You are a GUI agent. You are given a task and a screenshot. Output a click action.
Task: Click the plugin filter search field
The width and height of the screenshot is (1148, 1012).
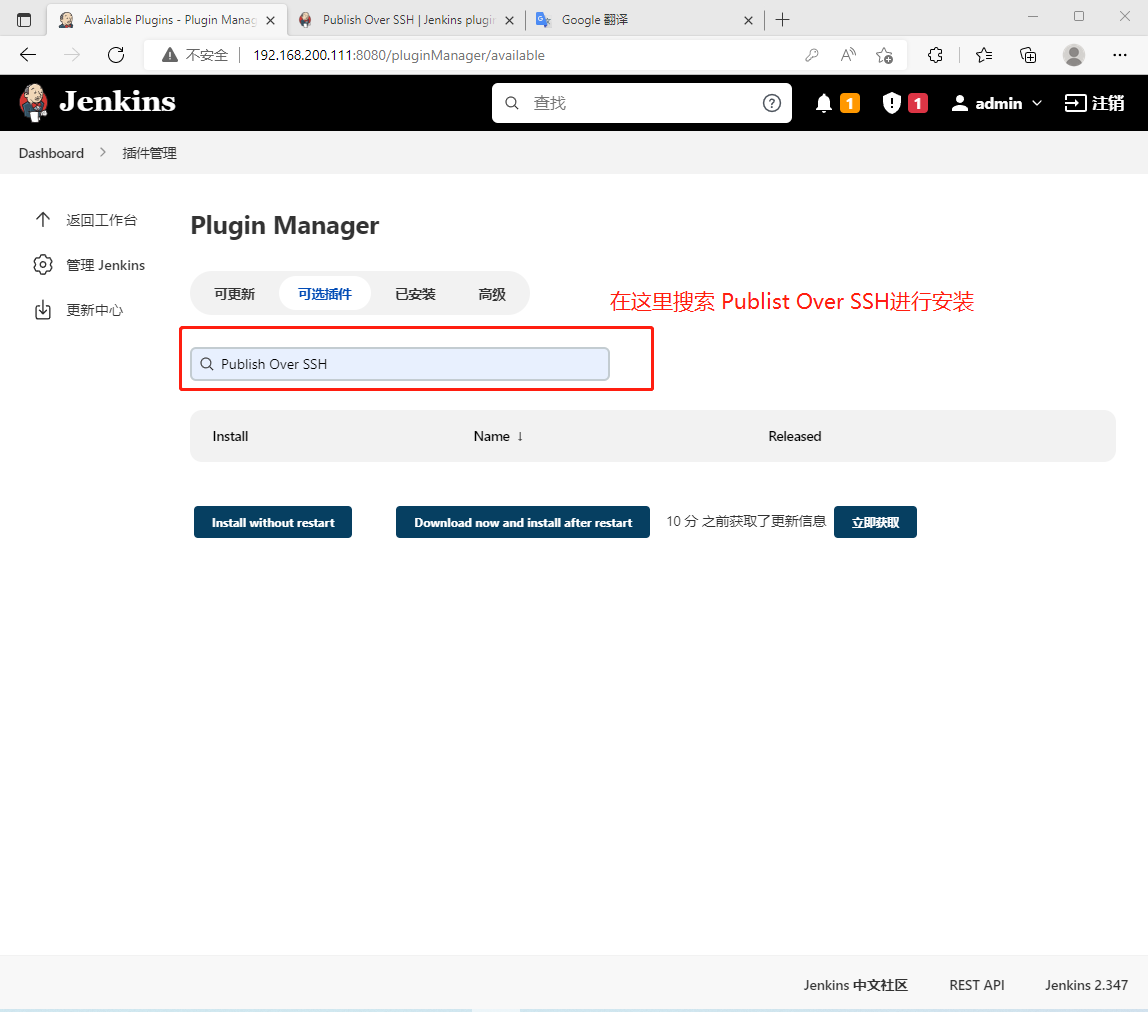[400, 364]
